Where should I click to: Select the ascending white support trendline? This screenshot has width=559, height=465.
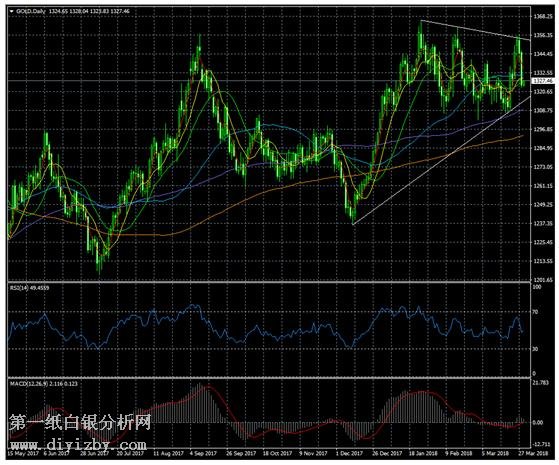coord(441,160)
